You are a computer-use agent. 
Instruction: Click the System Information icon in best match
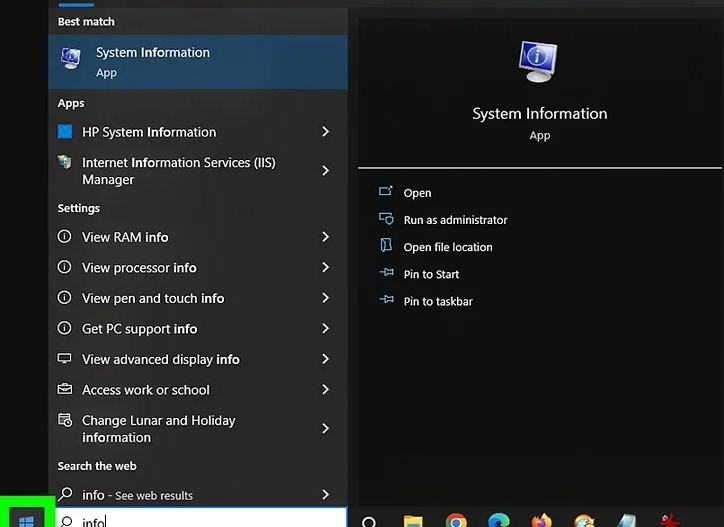tap(71, 58)
